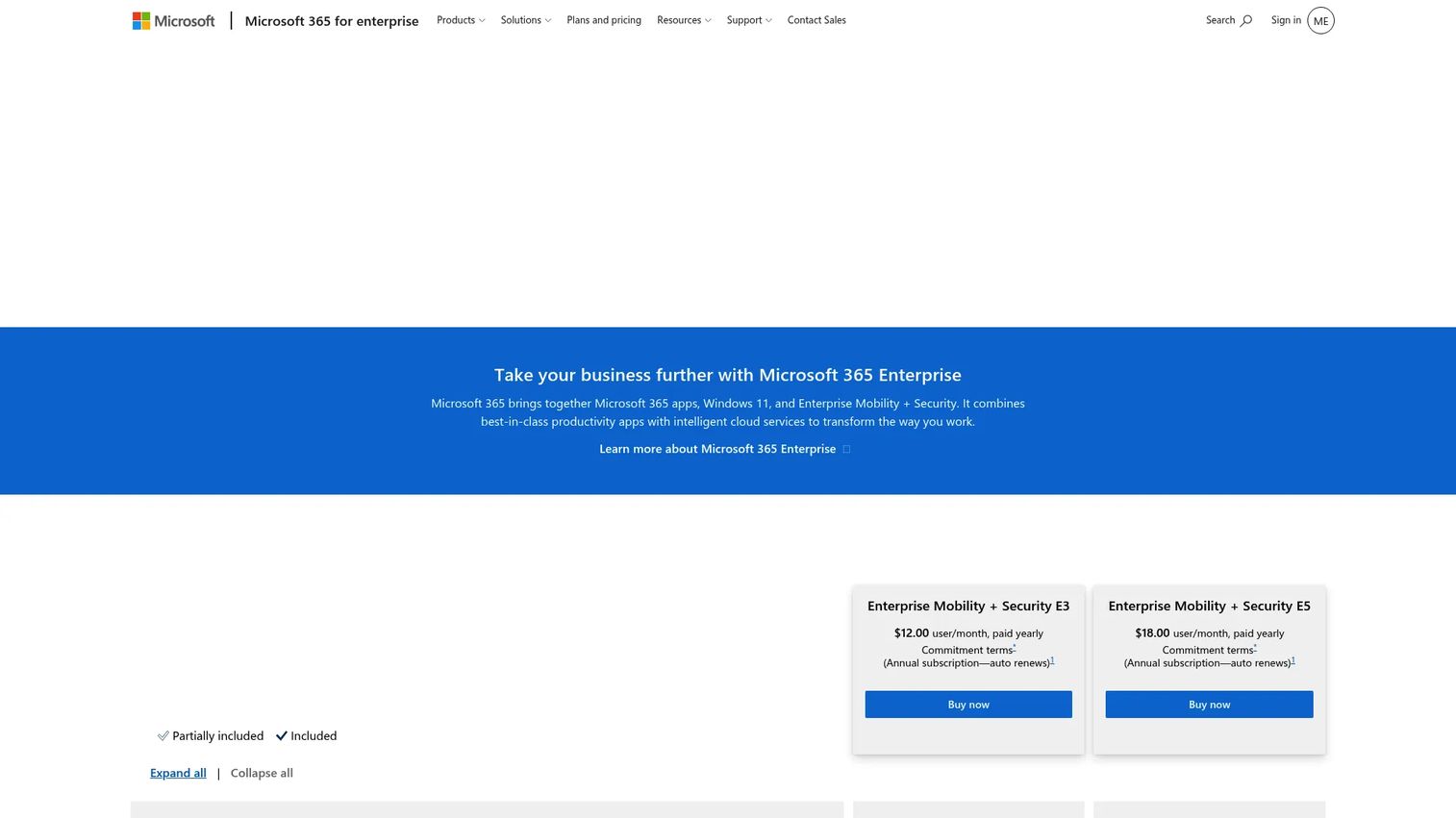Go to Contact Sales
Image resolution: width=1456 pixels, height=818 pixels.
click(x=816, y=20)
